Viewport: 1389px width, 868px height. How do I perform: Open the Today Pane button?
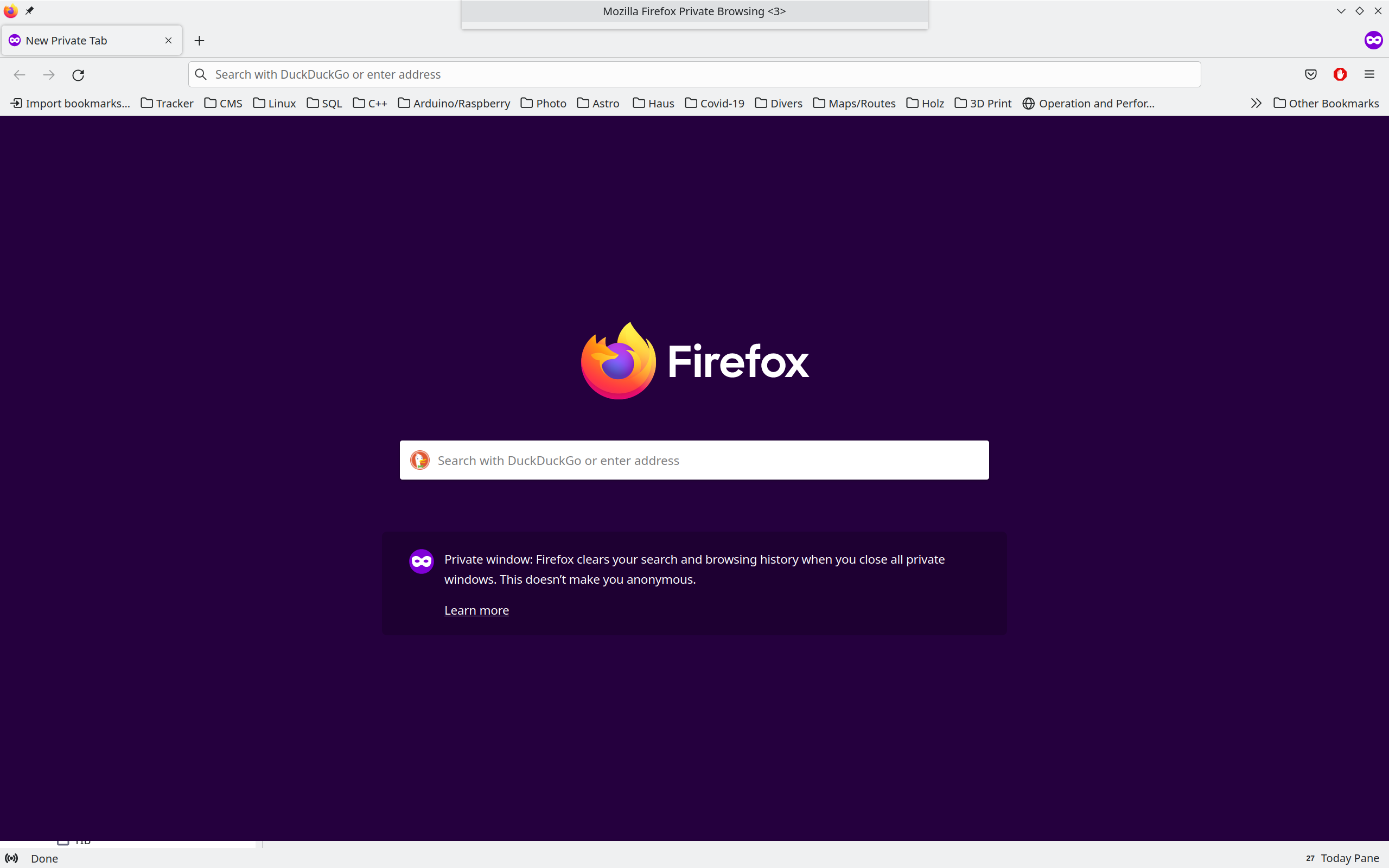point(1342,858)
